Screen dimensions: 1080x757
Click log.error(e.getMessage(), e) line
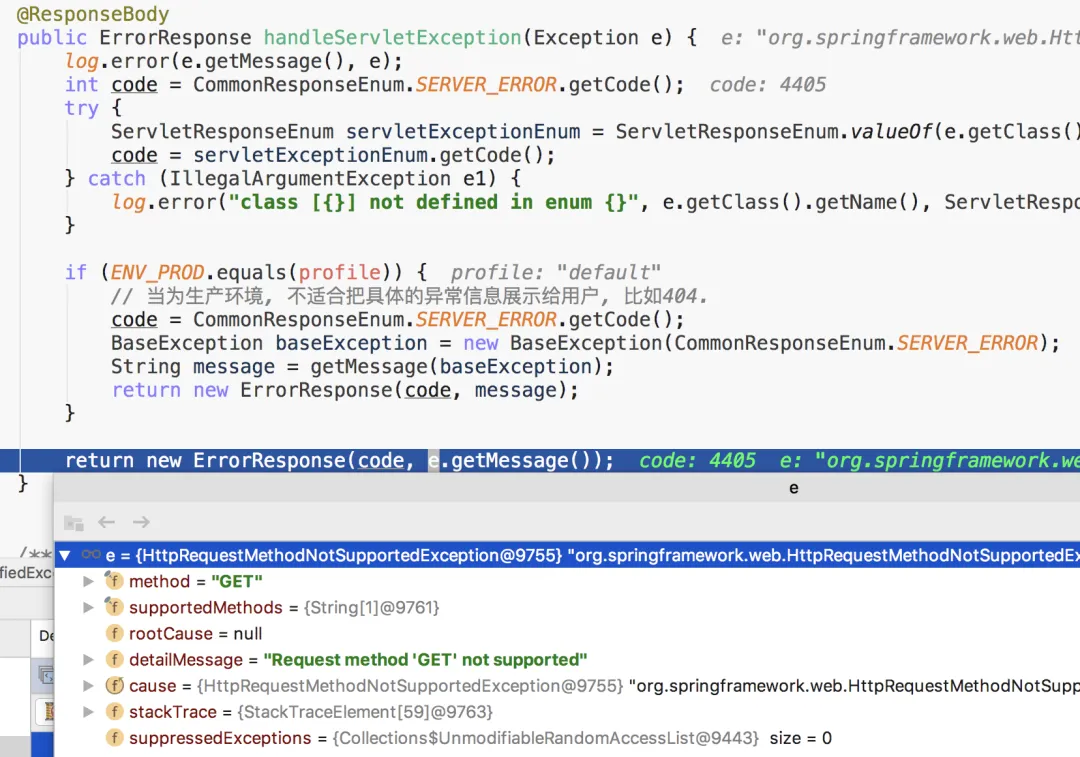233,61
